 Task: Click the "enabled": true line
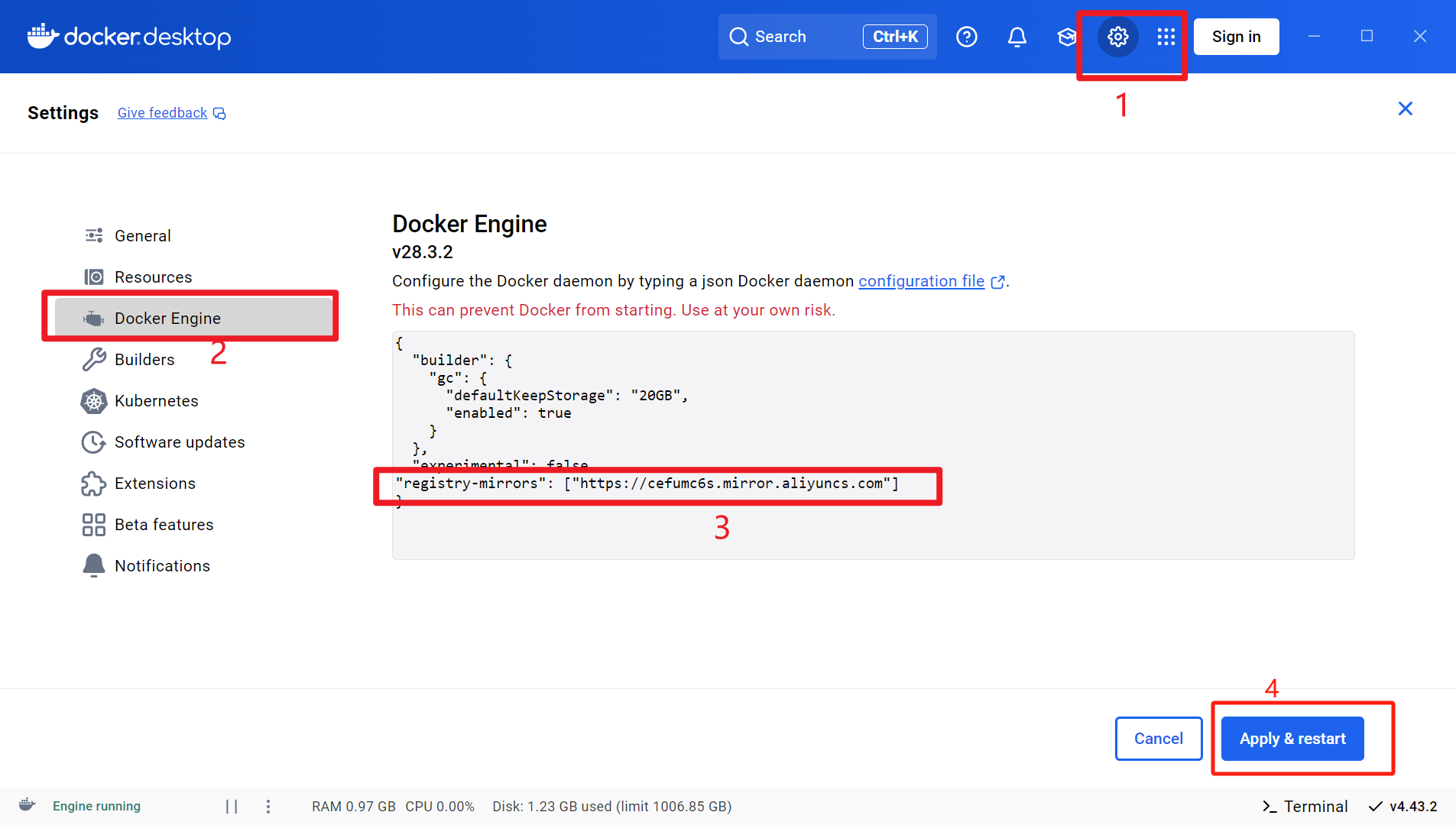tap(508, 412)
